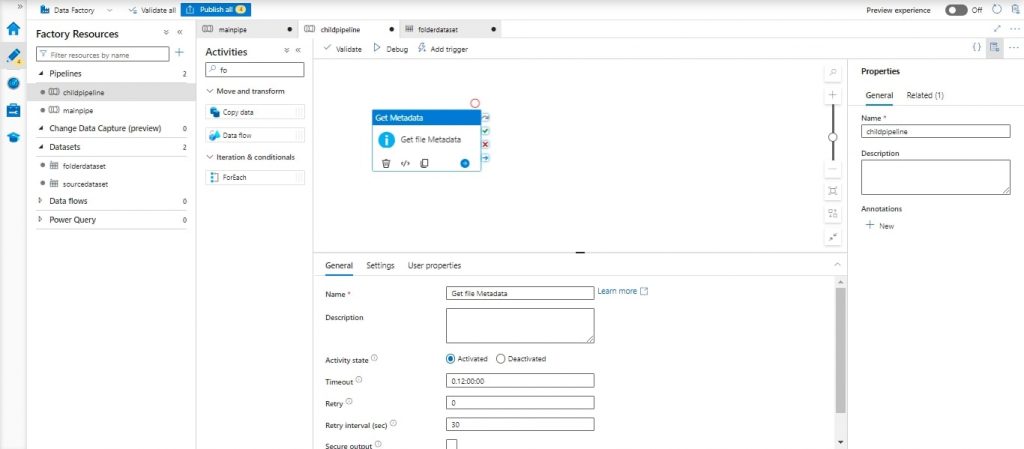Open the pipeline JSON code view braces icon
1024x449 pixels.
[x=976, y=47]
